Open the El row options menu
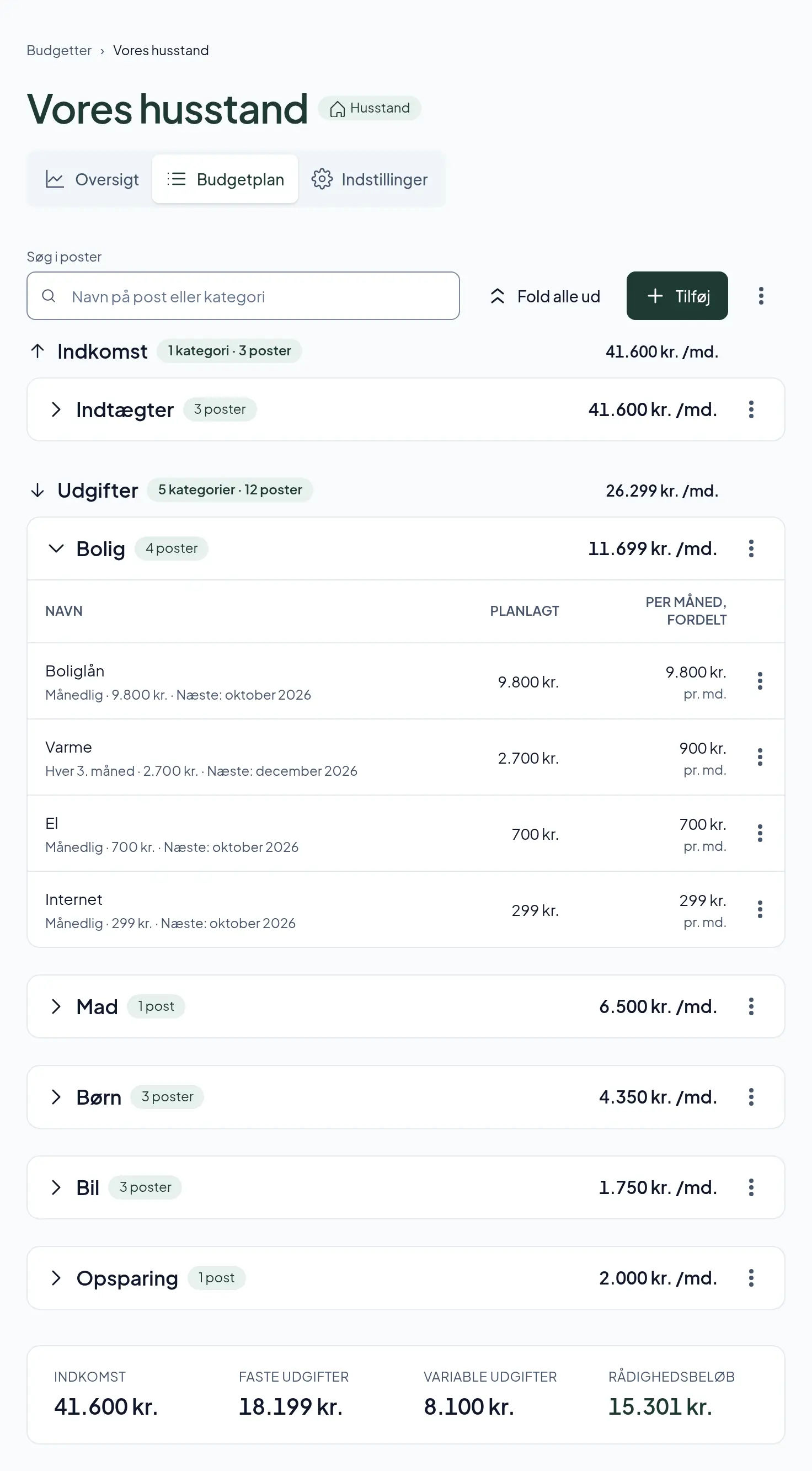This screenshot has width=812, height=1471. coord(760,833)
